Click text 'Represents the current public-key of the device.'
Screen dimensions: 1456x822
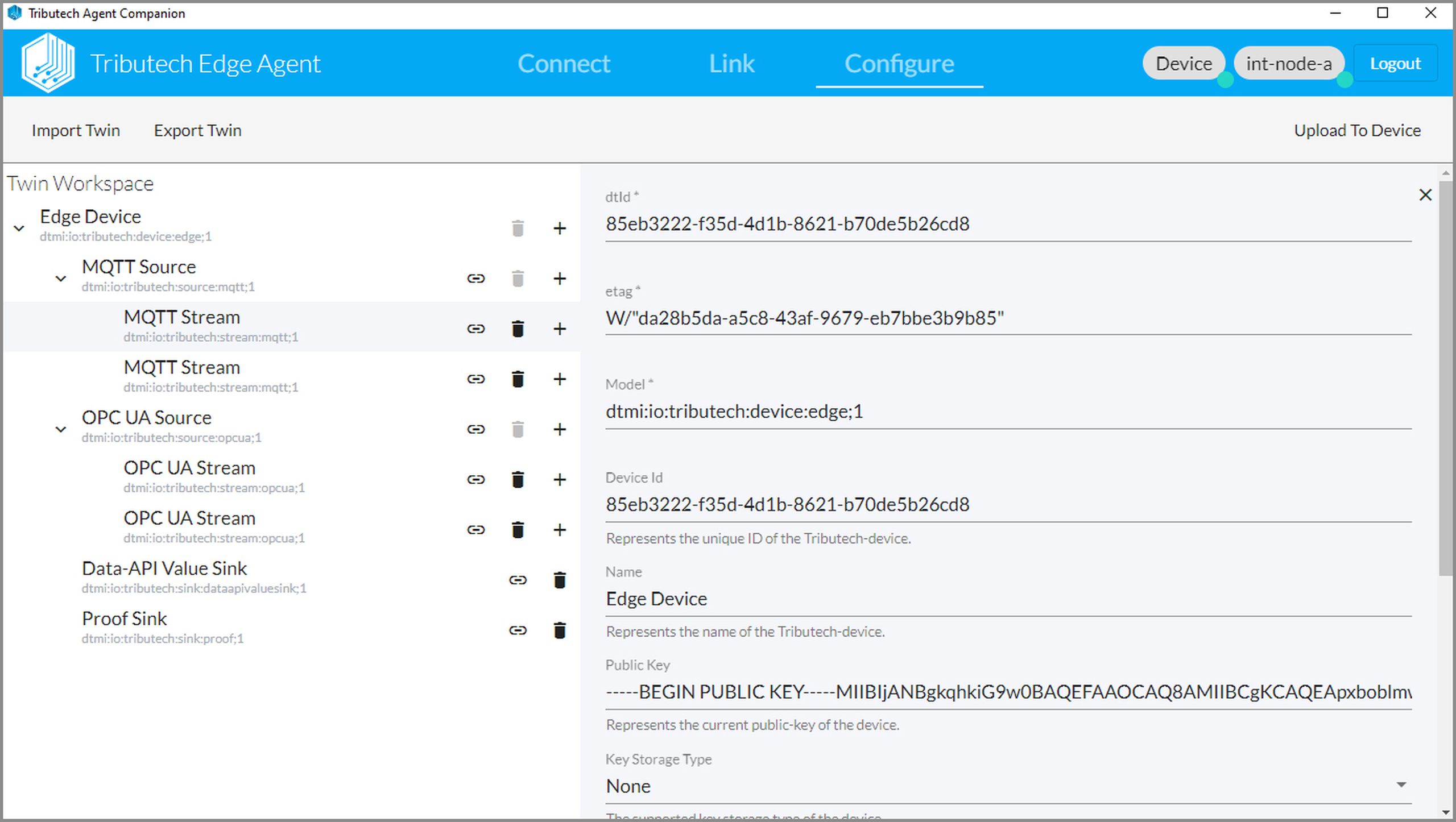(x=752, y=725)
